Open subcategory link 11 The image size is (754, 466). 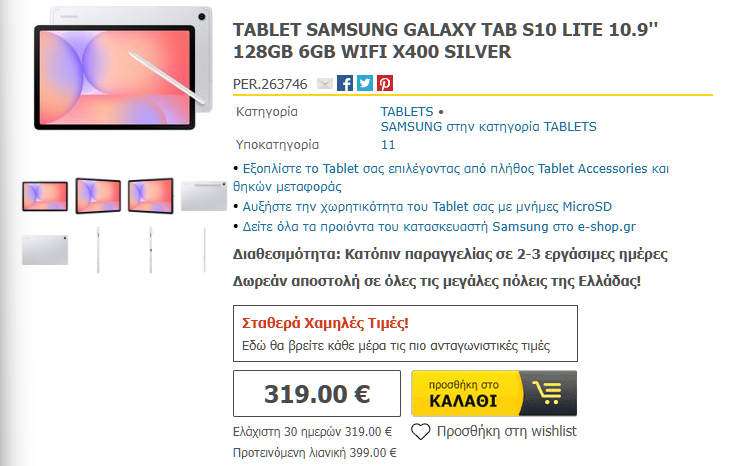[x=388, y=144]
